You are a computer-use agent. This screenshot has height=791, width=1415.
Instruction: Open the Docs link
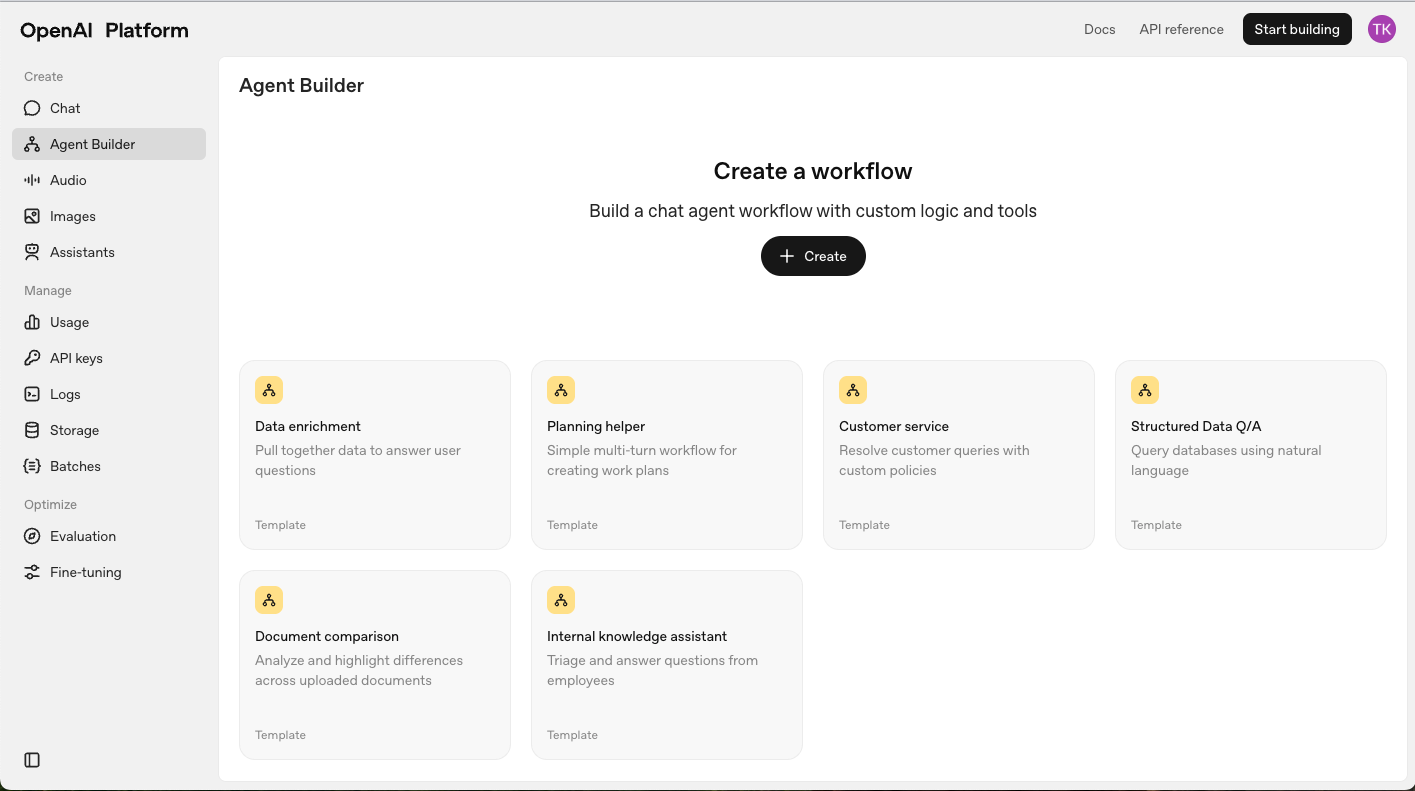click(x=1099, y=29)
